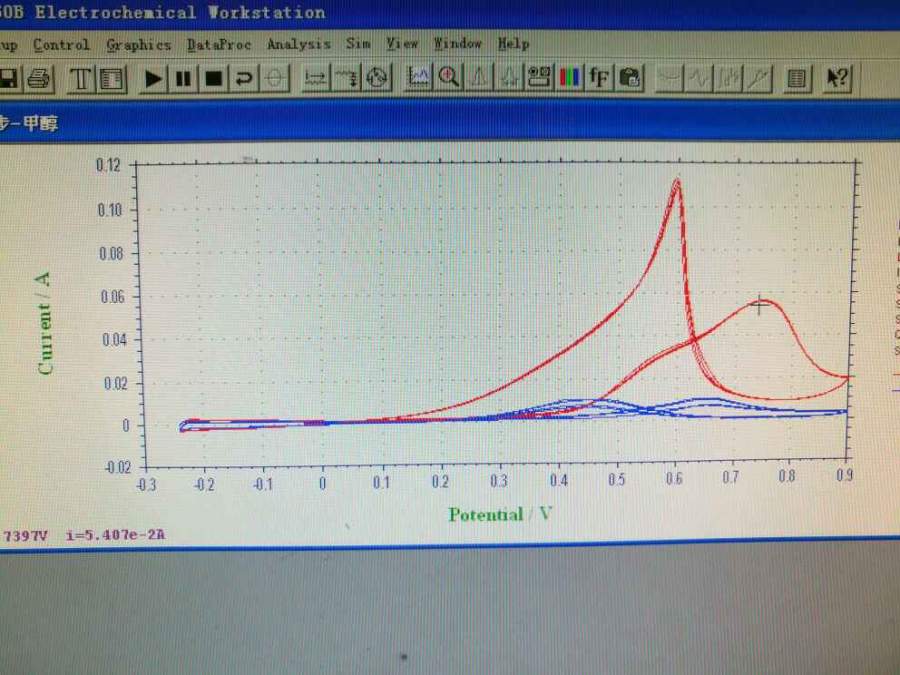Click the Manual result peak icon
The width and height of the screenshot is (900, 675).
click(x=479, y=77)
